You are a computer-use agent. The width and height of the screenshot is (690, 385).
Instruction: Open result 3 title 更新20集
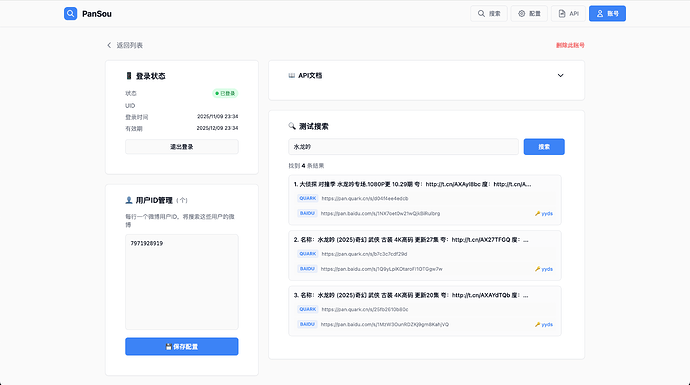(x=411, y=295)
